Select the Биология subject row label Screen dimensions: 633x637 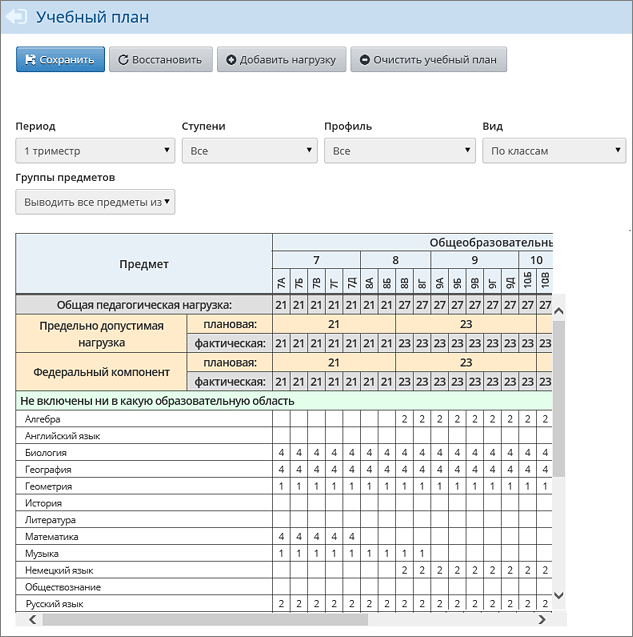[46, 453]
